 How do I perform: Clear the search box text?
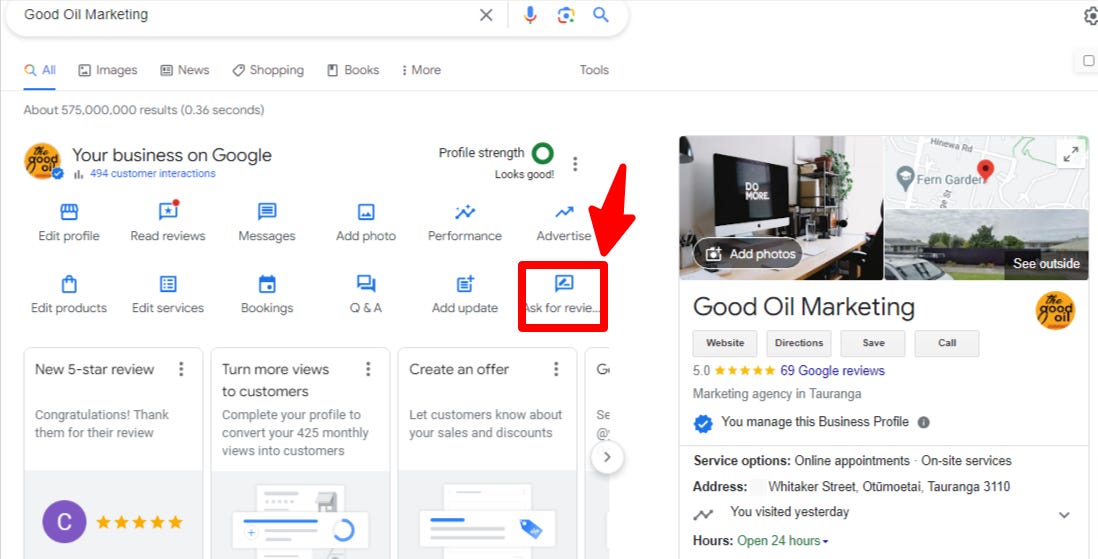[486, 15]
